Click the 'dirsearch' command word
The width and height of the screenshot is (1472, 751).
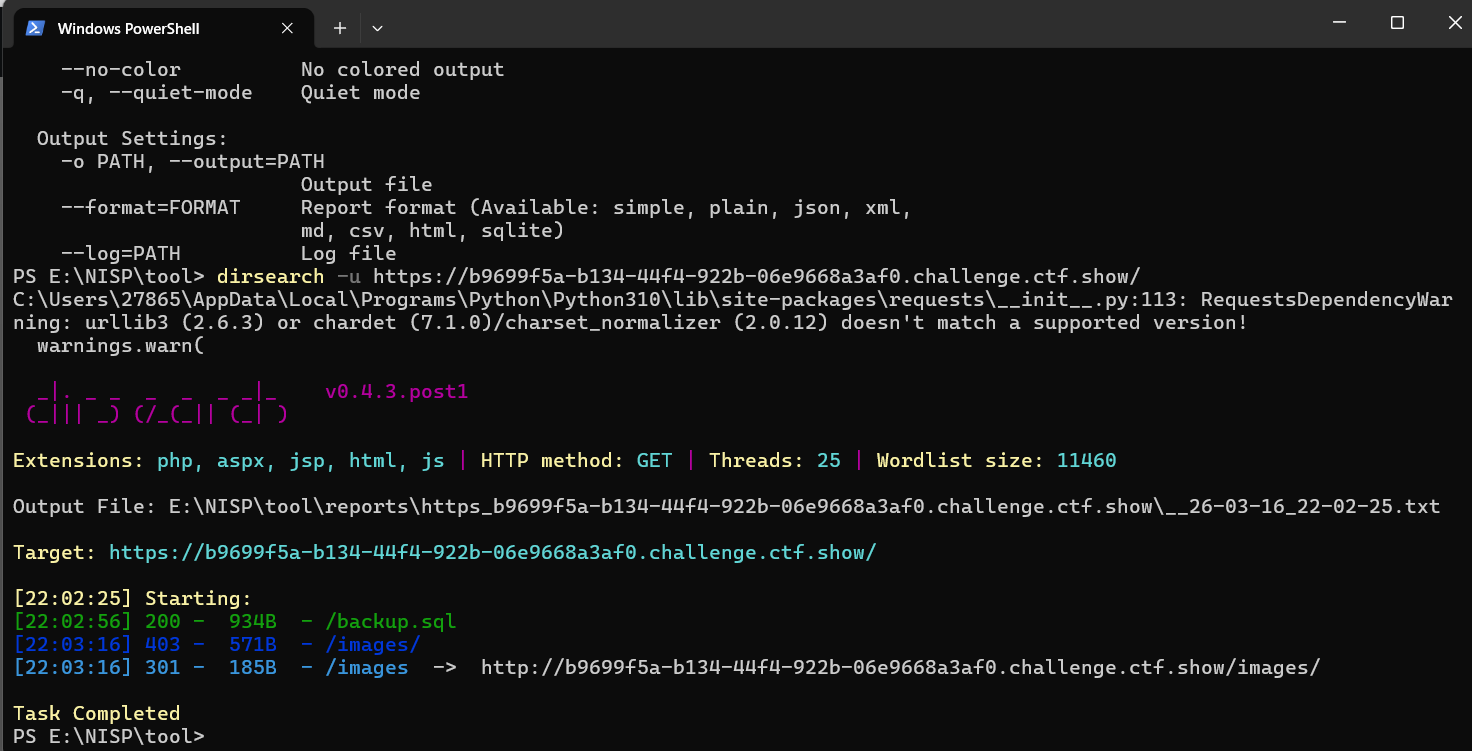[x=270, y=276]
